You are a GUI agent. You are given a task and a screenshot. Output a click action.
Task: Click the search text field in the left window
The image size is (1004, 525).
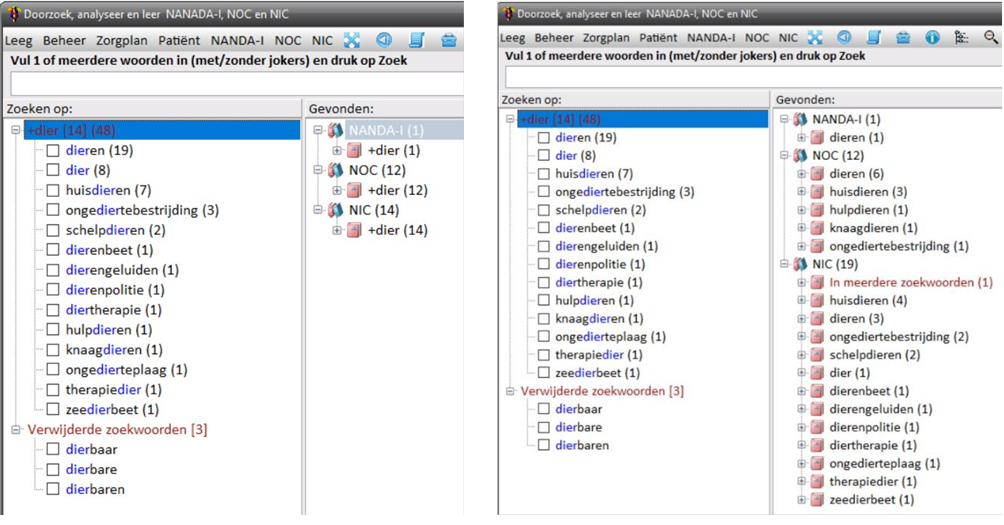pos(235,83)
